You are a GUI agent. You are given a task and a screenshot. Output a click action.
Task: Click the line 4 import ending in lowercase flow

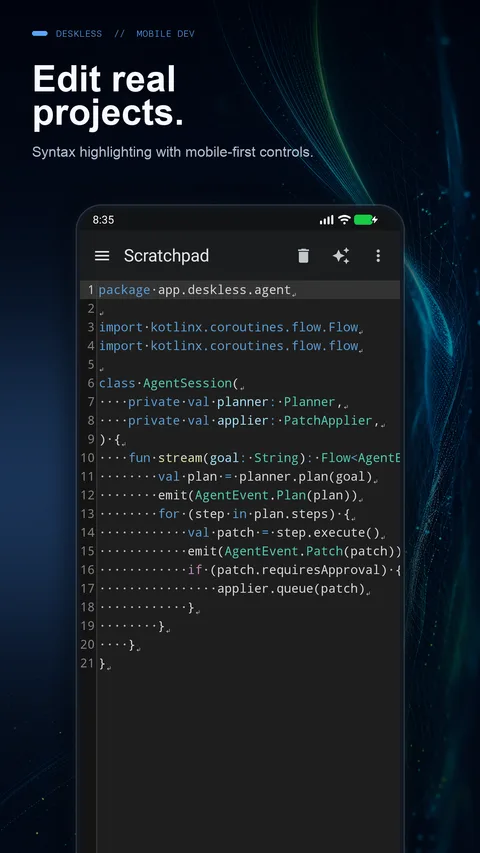tap(231, 346)
